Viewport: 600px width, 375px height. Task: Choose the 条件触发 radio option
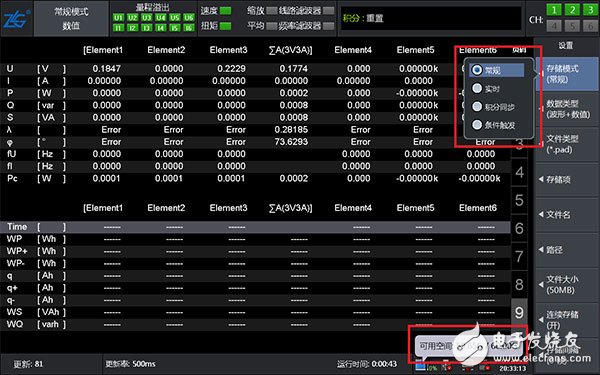(477, 124)
